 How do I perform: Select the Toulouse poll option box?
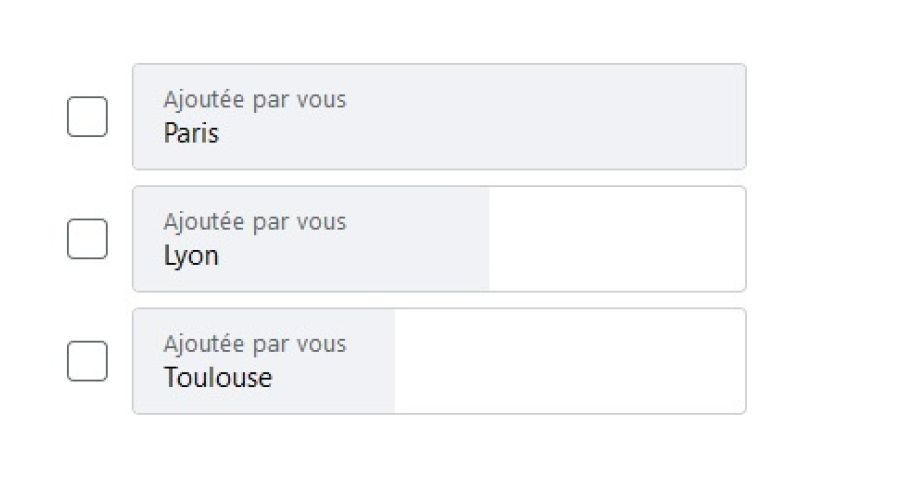[x=440, y=361]
